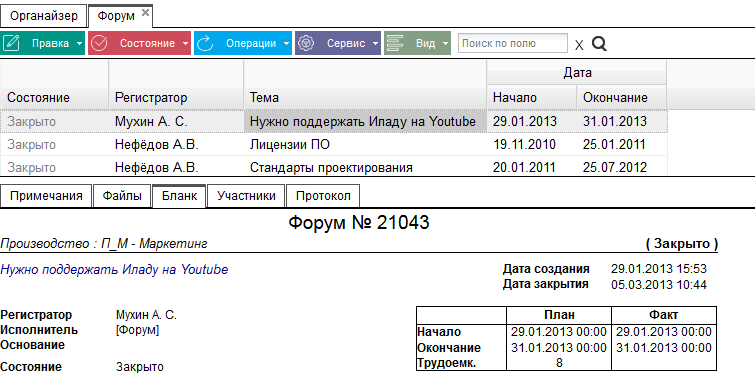Viewport: 755px width, 375px height.
Task: Click start date 29.01.2013 grid cell
Action: pyautogui.click(x=532, y=122)
